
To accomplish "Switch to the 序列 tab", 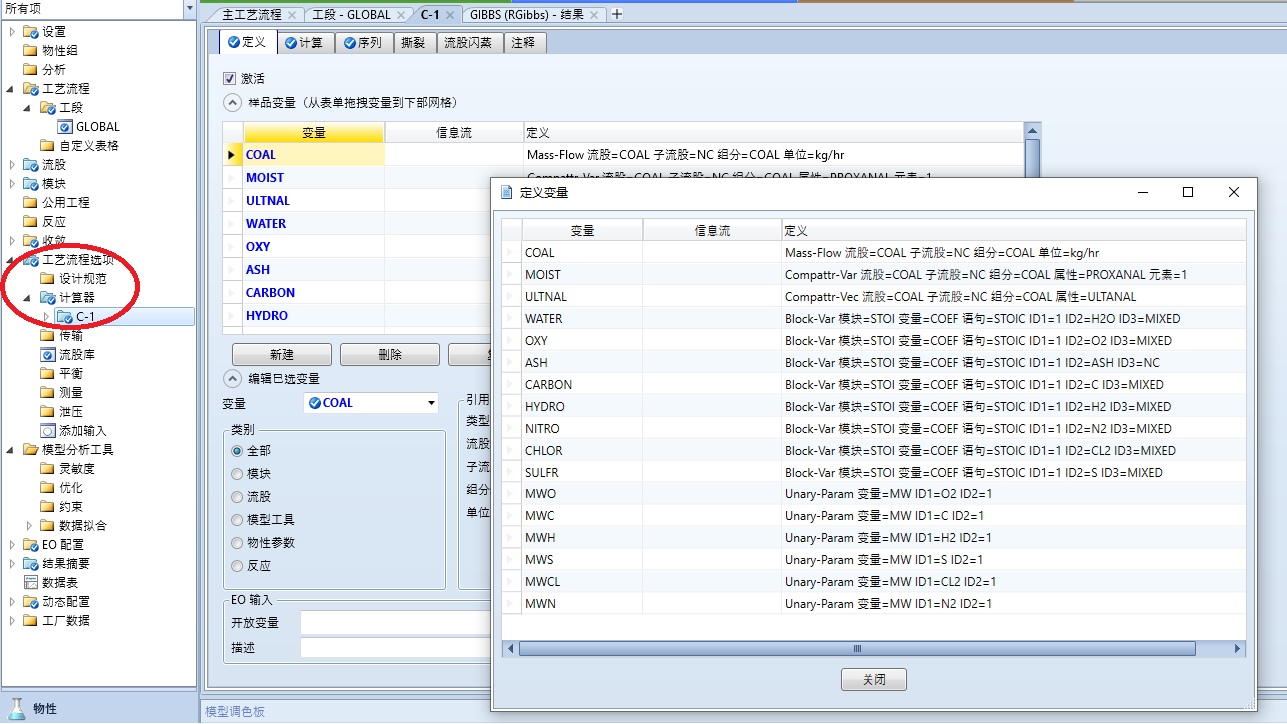I will coord(362,43).
